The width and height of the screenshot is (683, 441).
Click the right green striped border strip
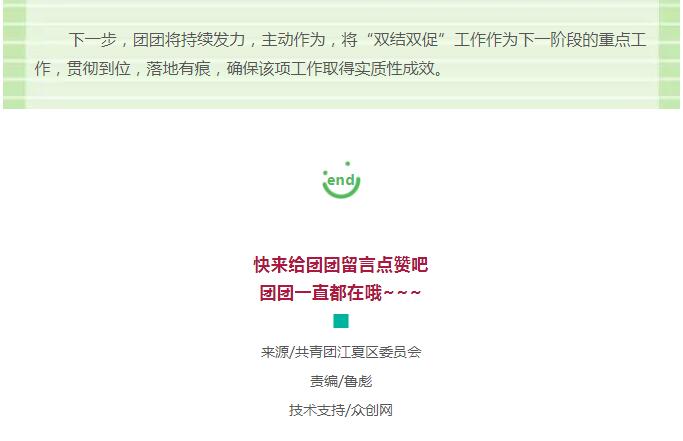coord(669,54)
